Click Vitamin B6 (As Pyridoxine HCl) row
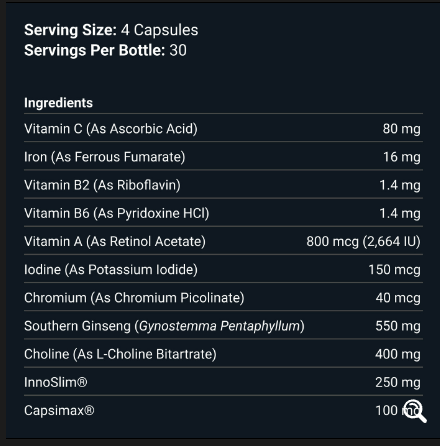 [223, 213]
